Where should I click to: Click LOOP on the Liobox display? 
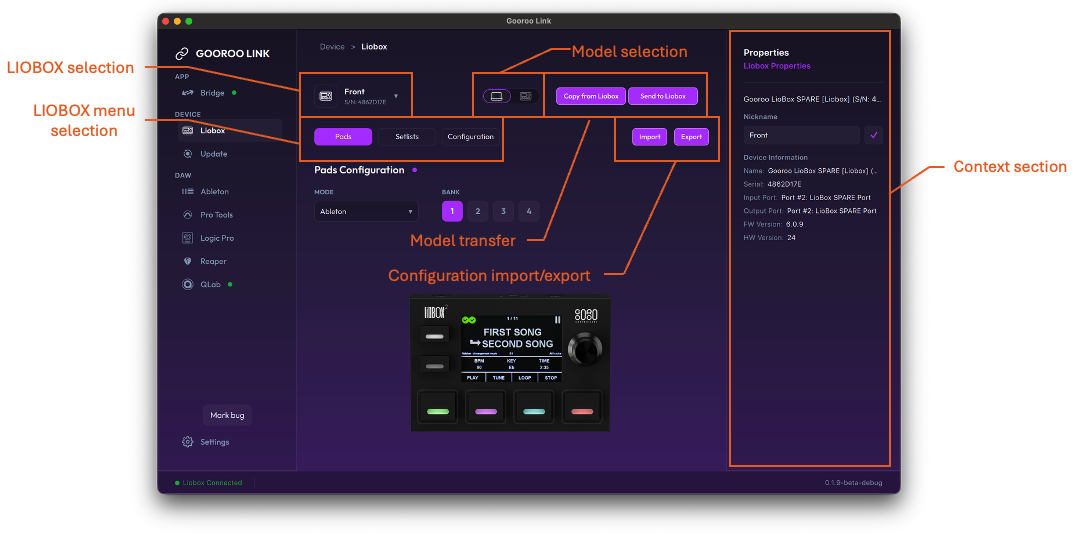(x=524, y=377)
